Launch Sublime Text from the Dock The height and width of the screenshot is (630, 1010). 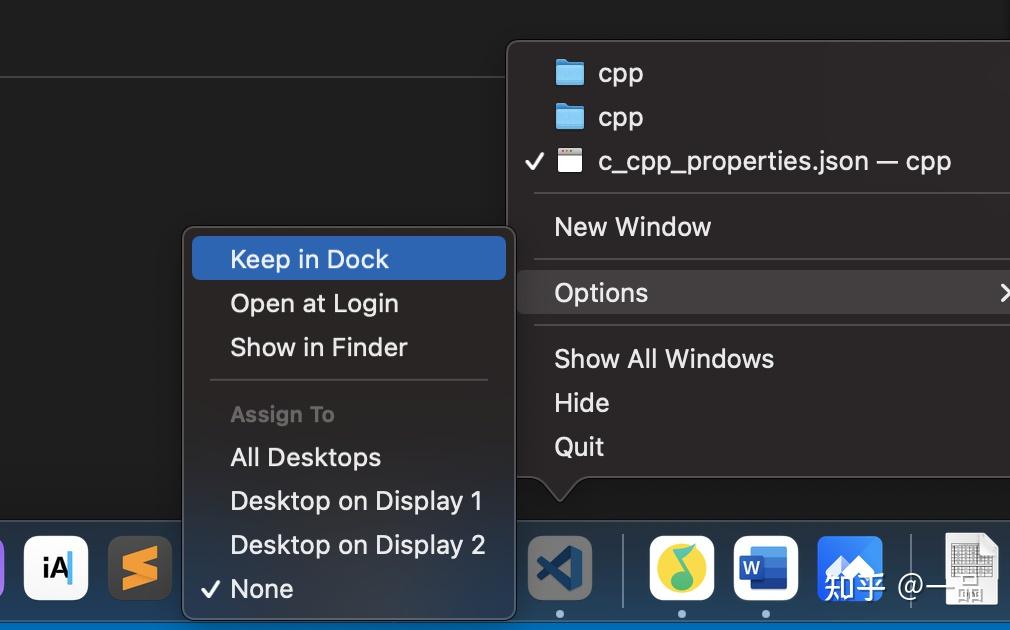(140, 568)
